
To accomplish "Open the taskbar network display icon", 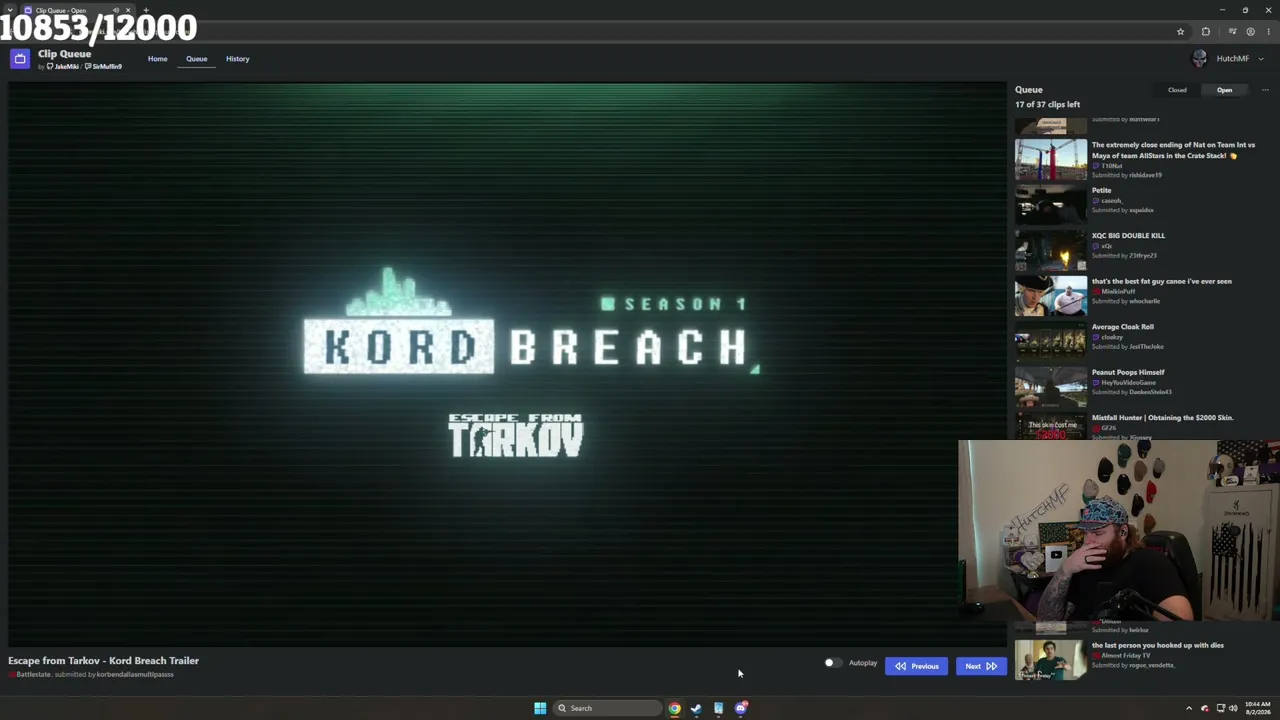I will tap(1221, 708).
